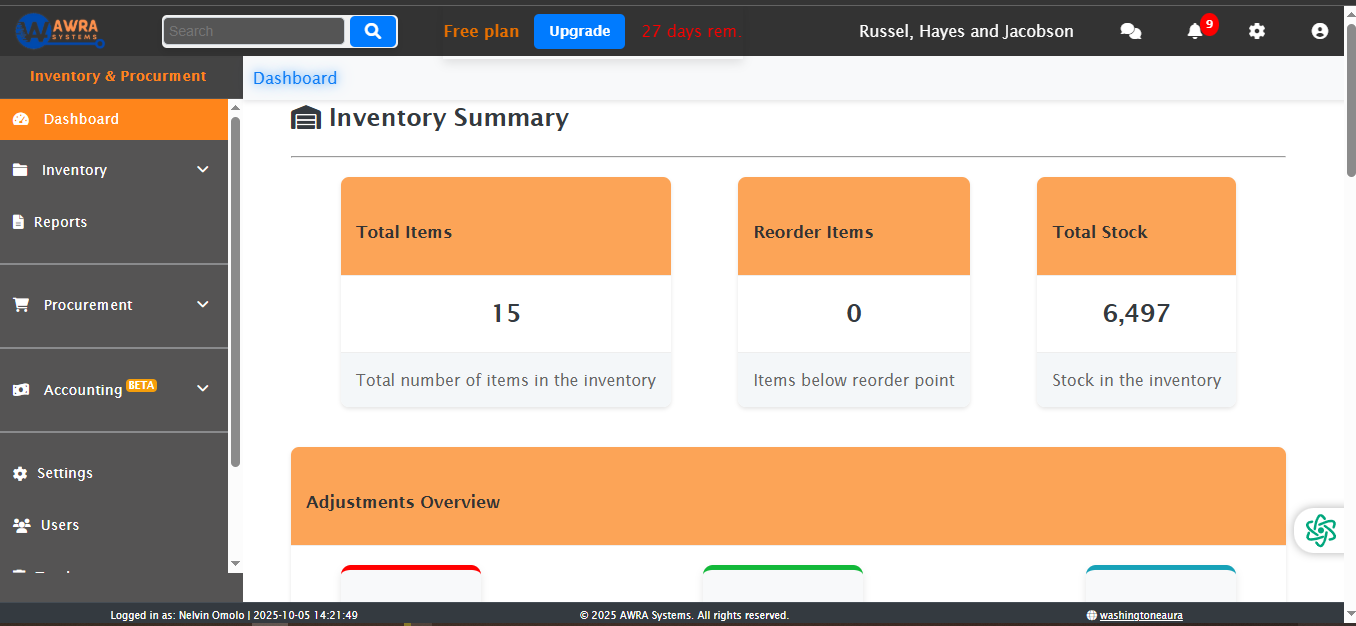This screenshot has width=1356, height=626.
Task: Click the Inventory Summary warehouse icon
Action: pyautogui.click(x=305, y=118)
